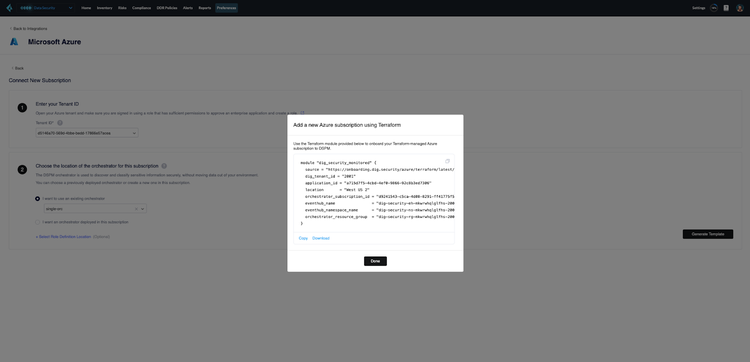Click the eventhub_name line in code
This screenshot has width=750, height=362.
click(x=380, y=203)
